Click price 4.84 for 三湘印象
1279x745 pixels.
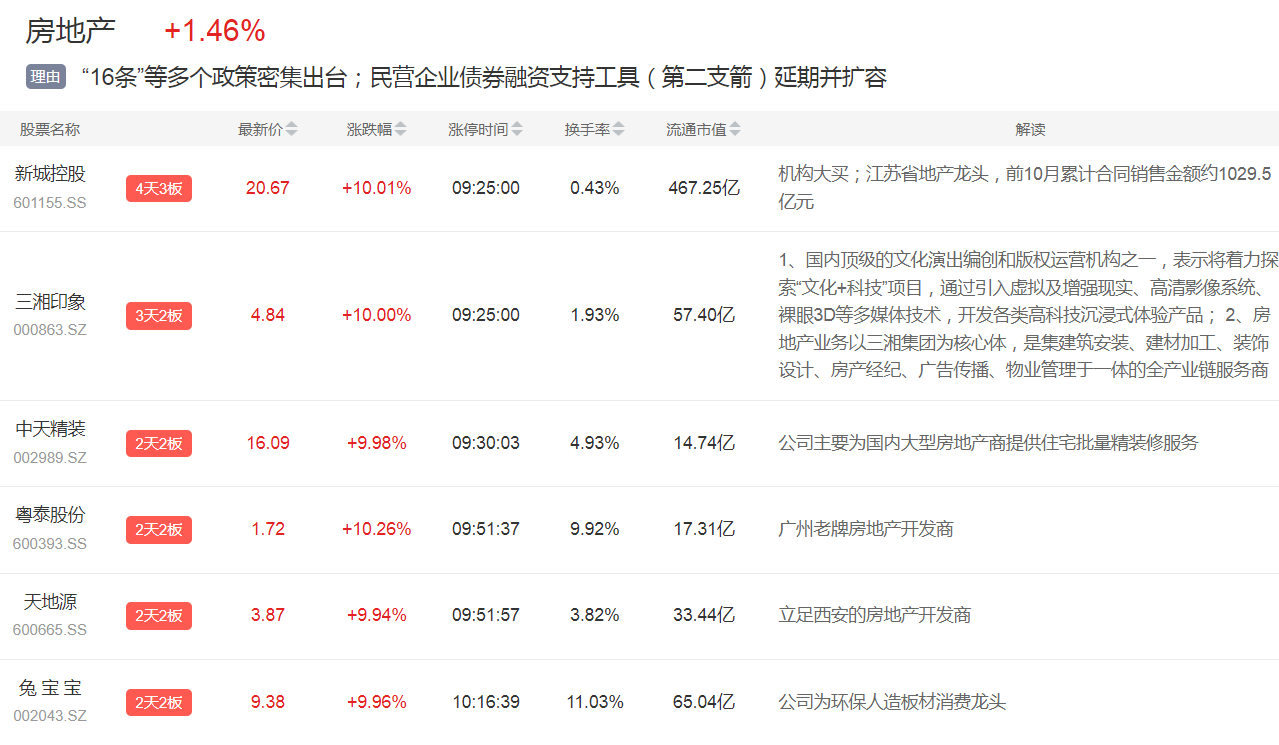point(268,315)
